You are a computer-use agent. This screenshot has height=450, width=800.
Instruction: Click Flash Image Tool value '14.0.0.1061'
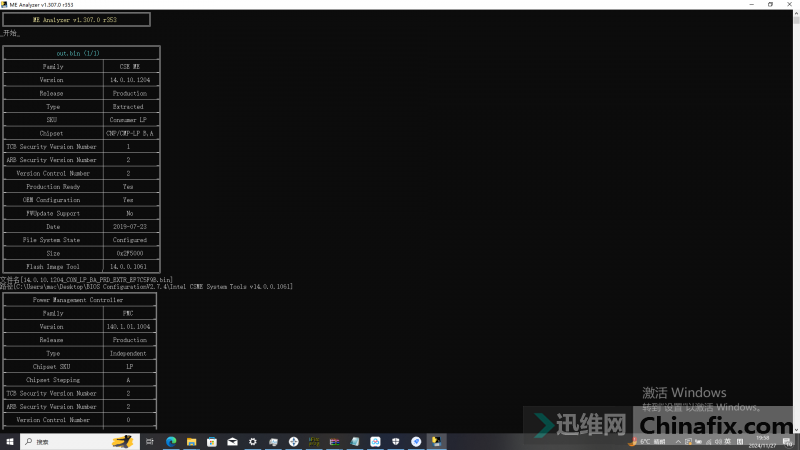[x=128, y=266]
